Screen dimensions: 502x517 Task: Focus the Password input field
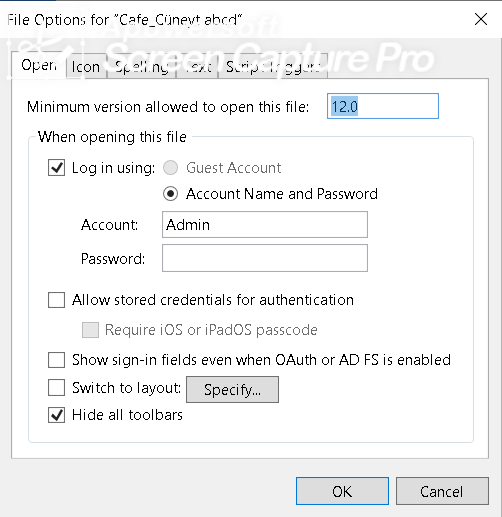coord(265,258)
